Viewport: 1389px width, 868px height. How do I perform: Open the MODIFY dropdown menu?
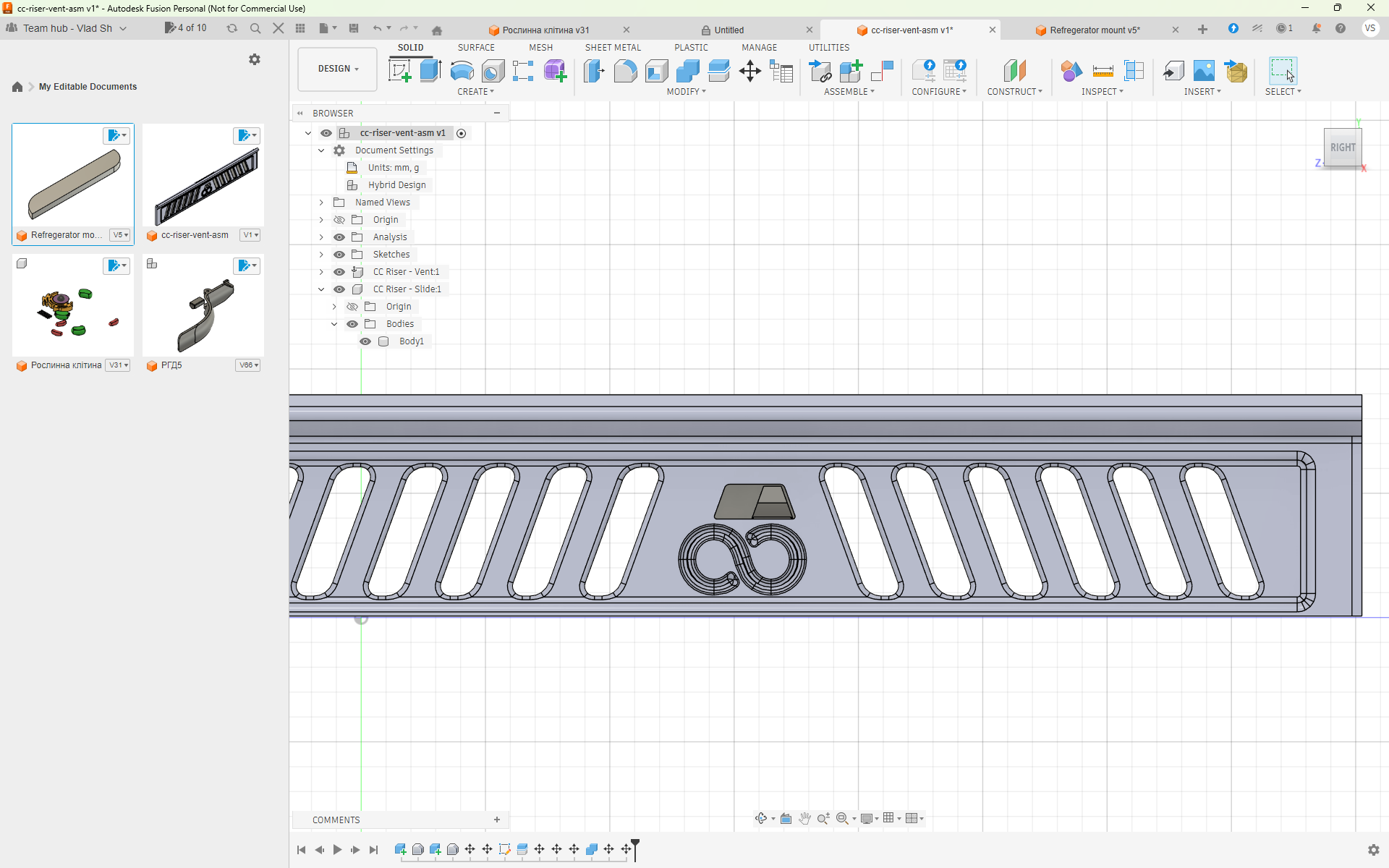click(686, 92)
